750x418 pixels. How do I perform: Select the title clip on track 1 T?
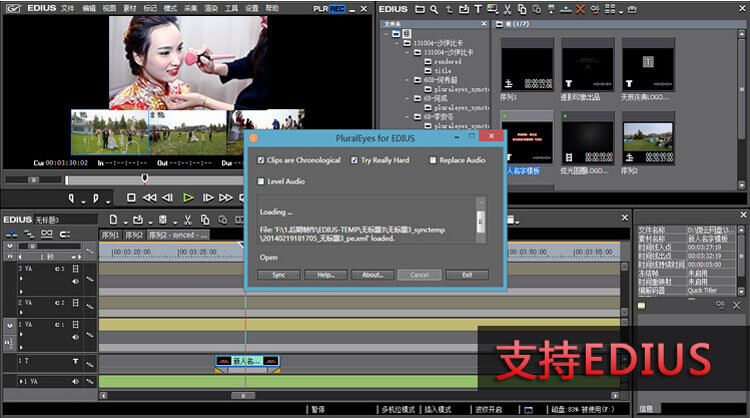tap(247, 361)
